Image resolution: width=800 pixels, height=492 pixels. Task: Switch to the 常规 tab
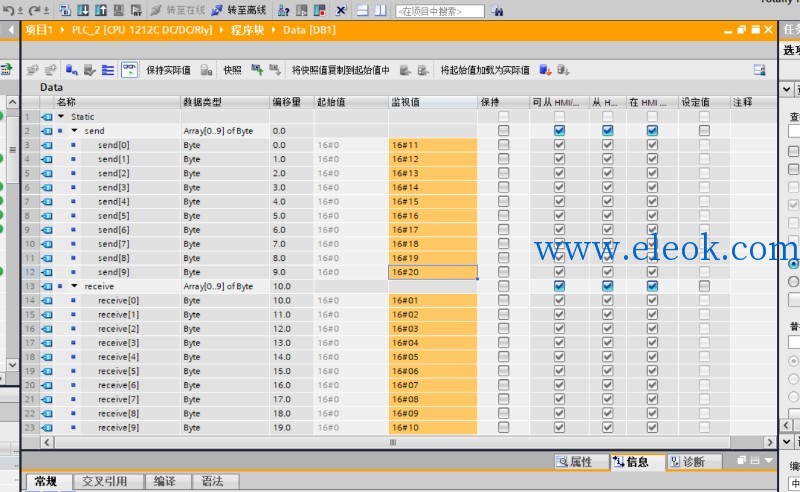[46, 481]
